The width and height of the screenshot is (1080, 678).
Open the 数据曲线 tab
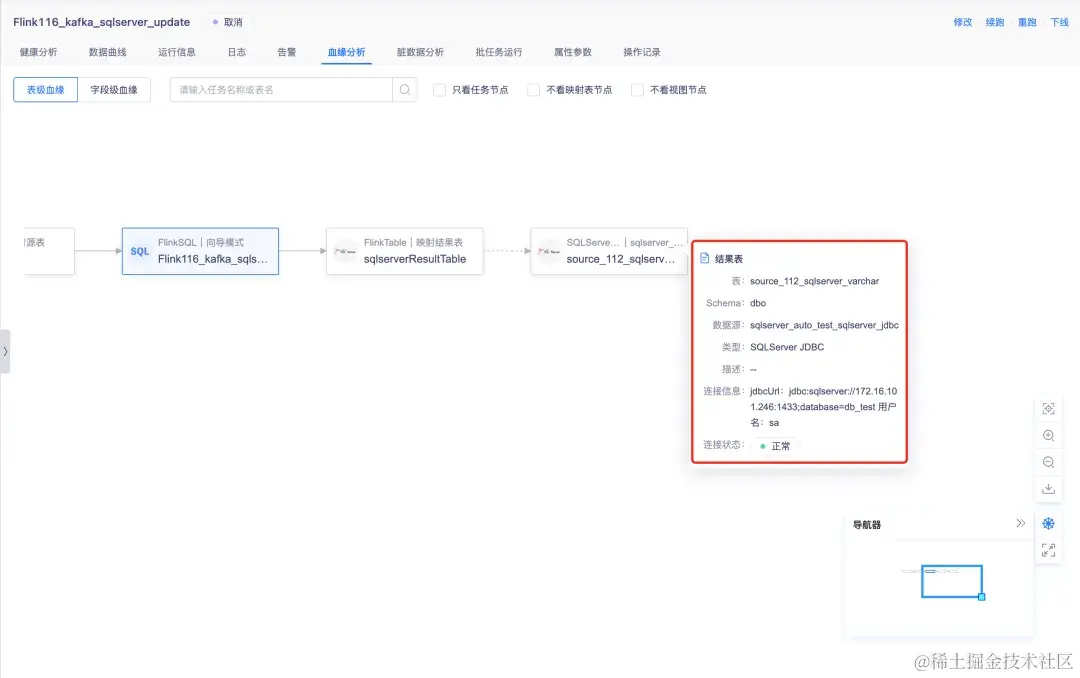[107, 52]
